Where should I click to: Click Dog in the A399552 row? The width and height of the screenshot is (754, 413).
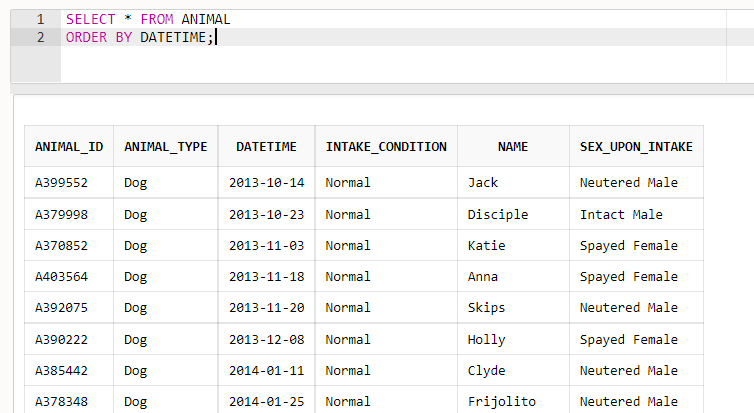pos(136,183)
